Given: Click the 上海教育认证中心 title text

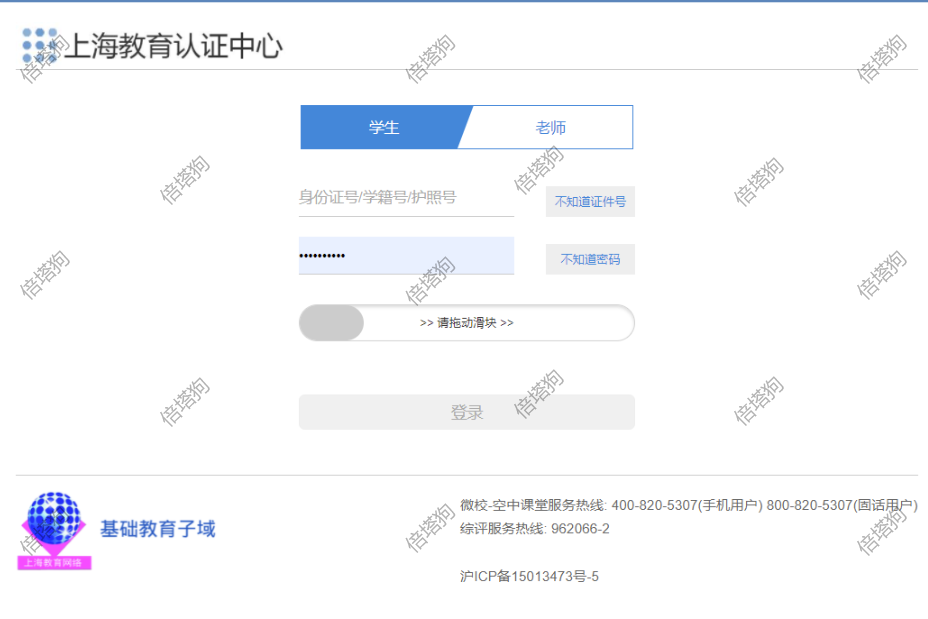Looking at the screenshot, I should coord(173,46).
